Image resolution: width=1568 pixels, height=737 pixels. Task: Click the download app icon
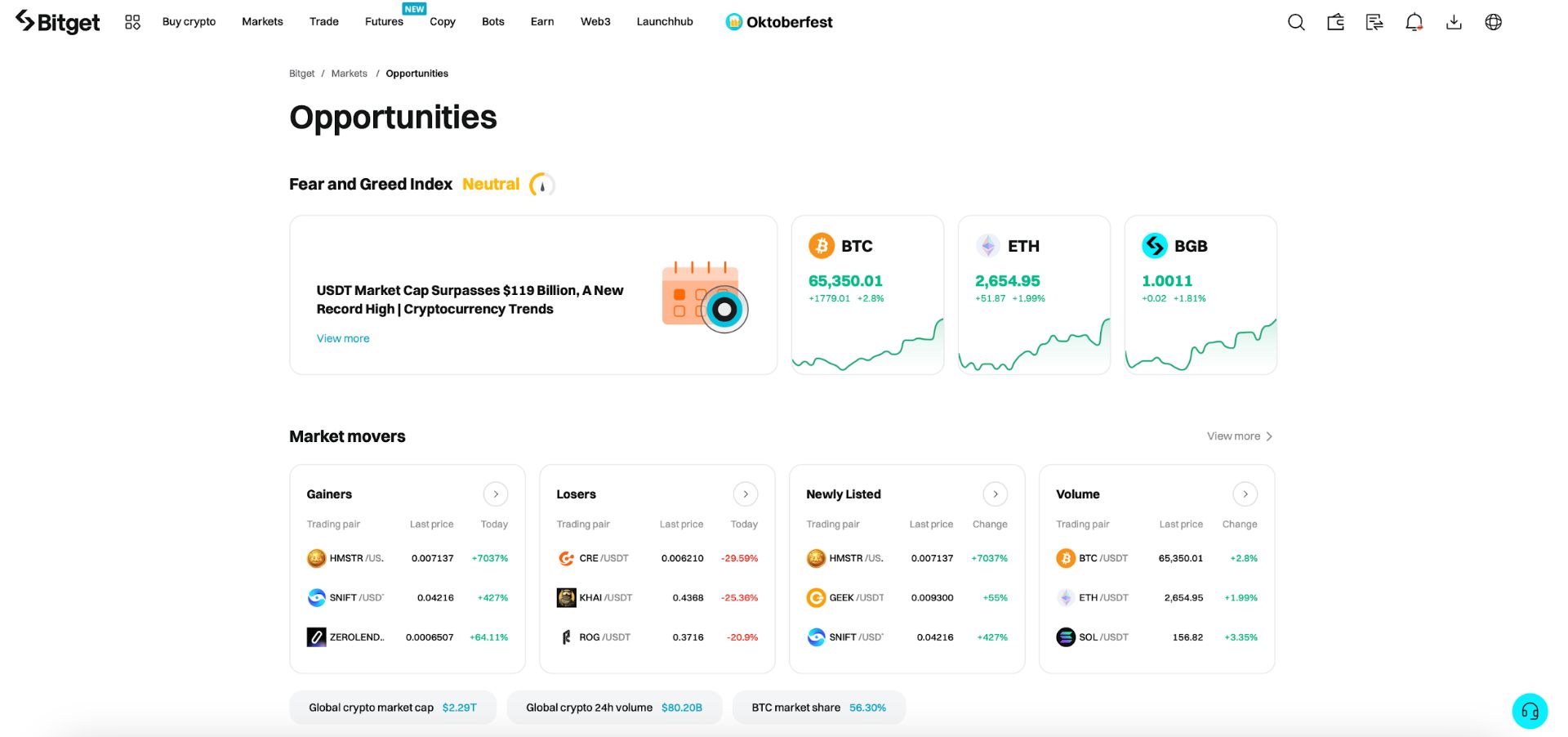pos(1454,22)
